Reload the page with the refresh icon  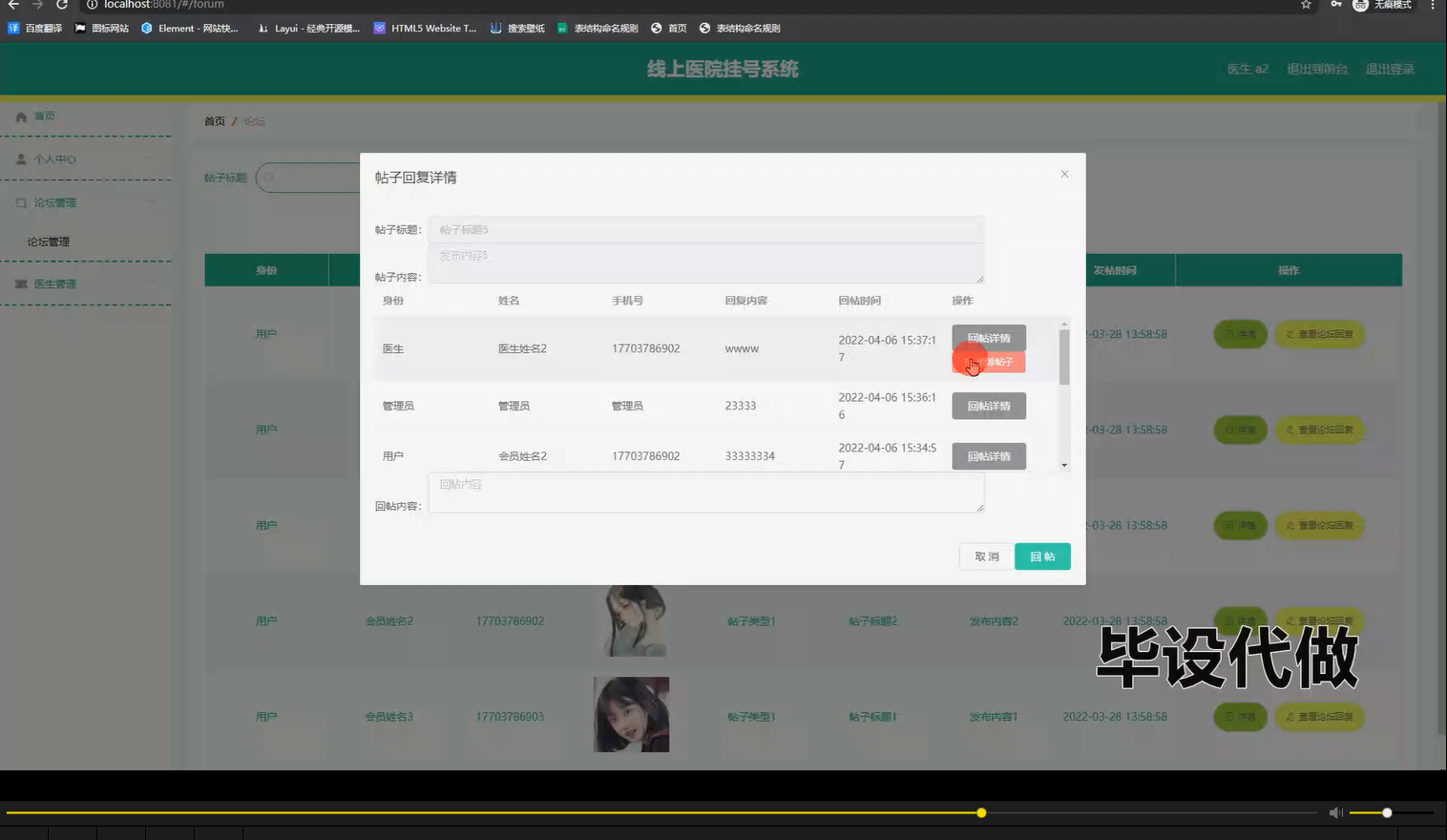tap(62, 5)
